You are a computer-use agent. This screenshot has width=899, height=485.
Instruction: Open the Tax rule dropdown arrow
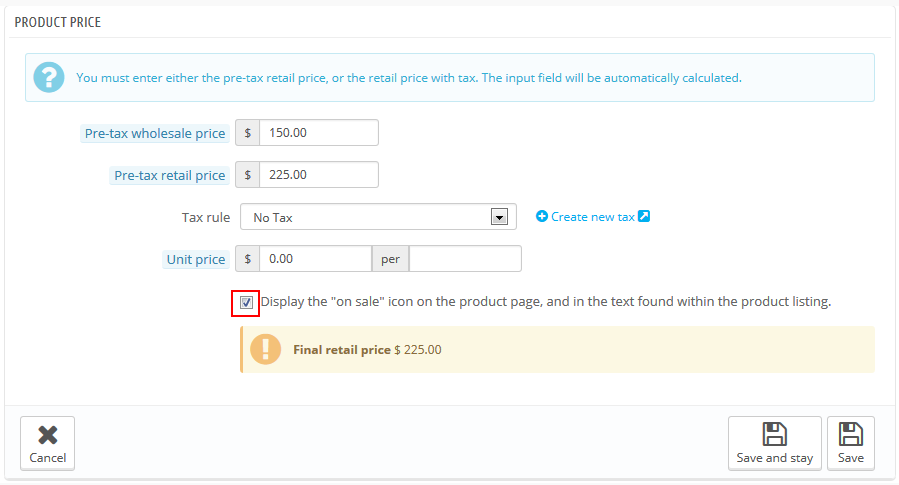(499, 217)
